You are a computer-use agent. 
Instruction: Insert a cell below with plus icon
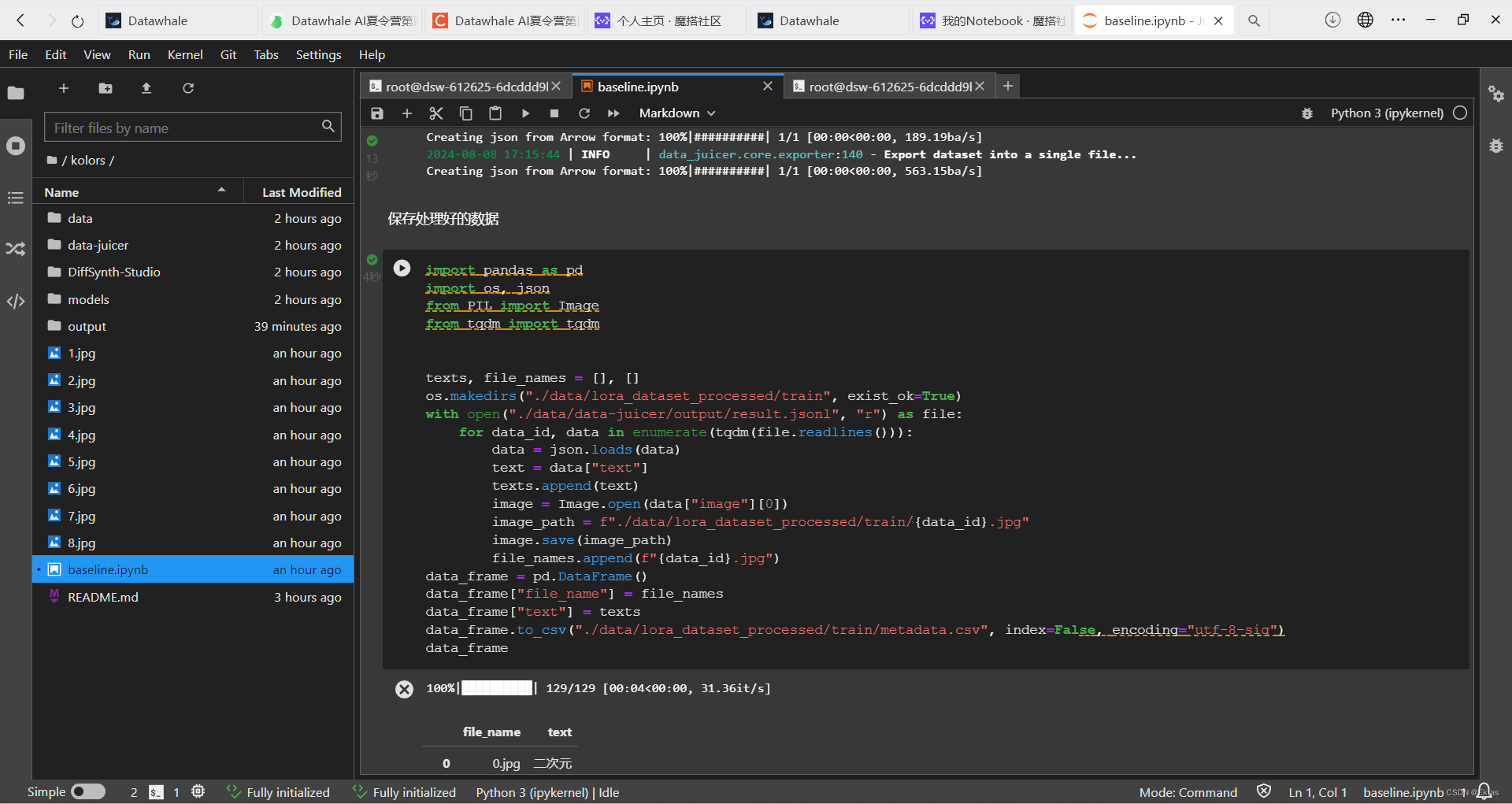click(407, 113)
